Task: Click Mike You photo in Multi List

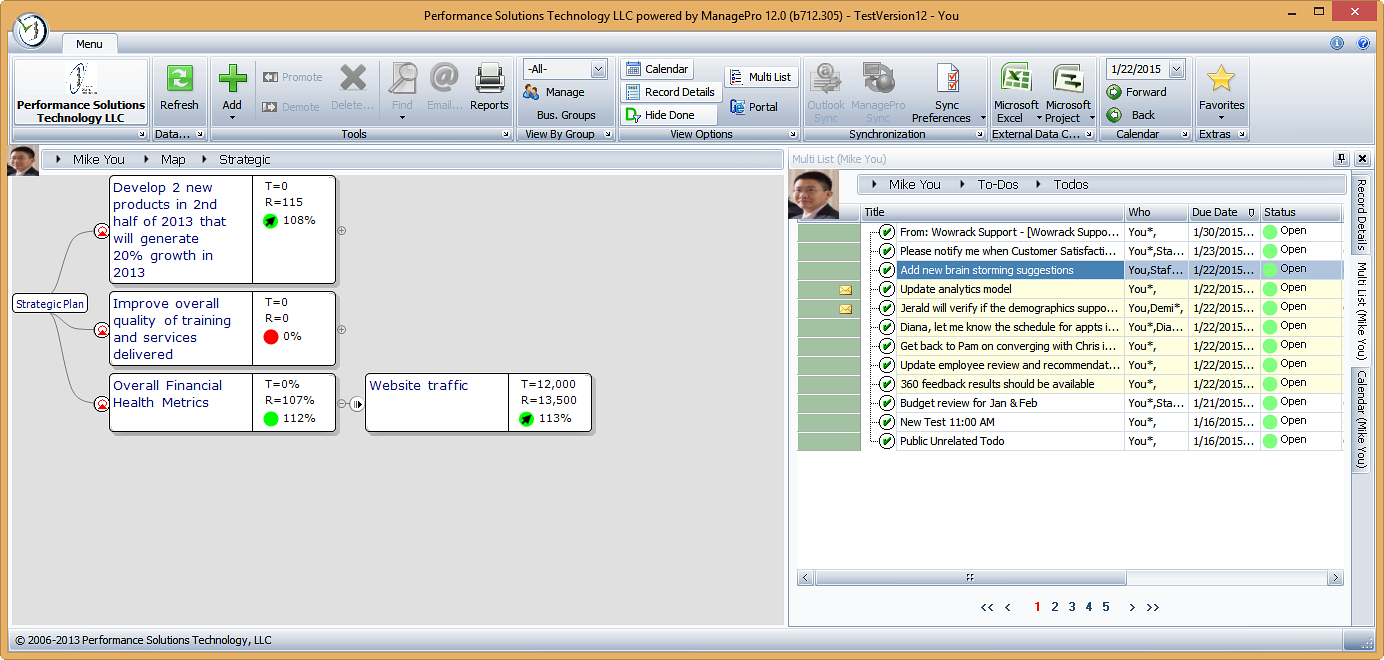Action: [x=813, y=193]
